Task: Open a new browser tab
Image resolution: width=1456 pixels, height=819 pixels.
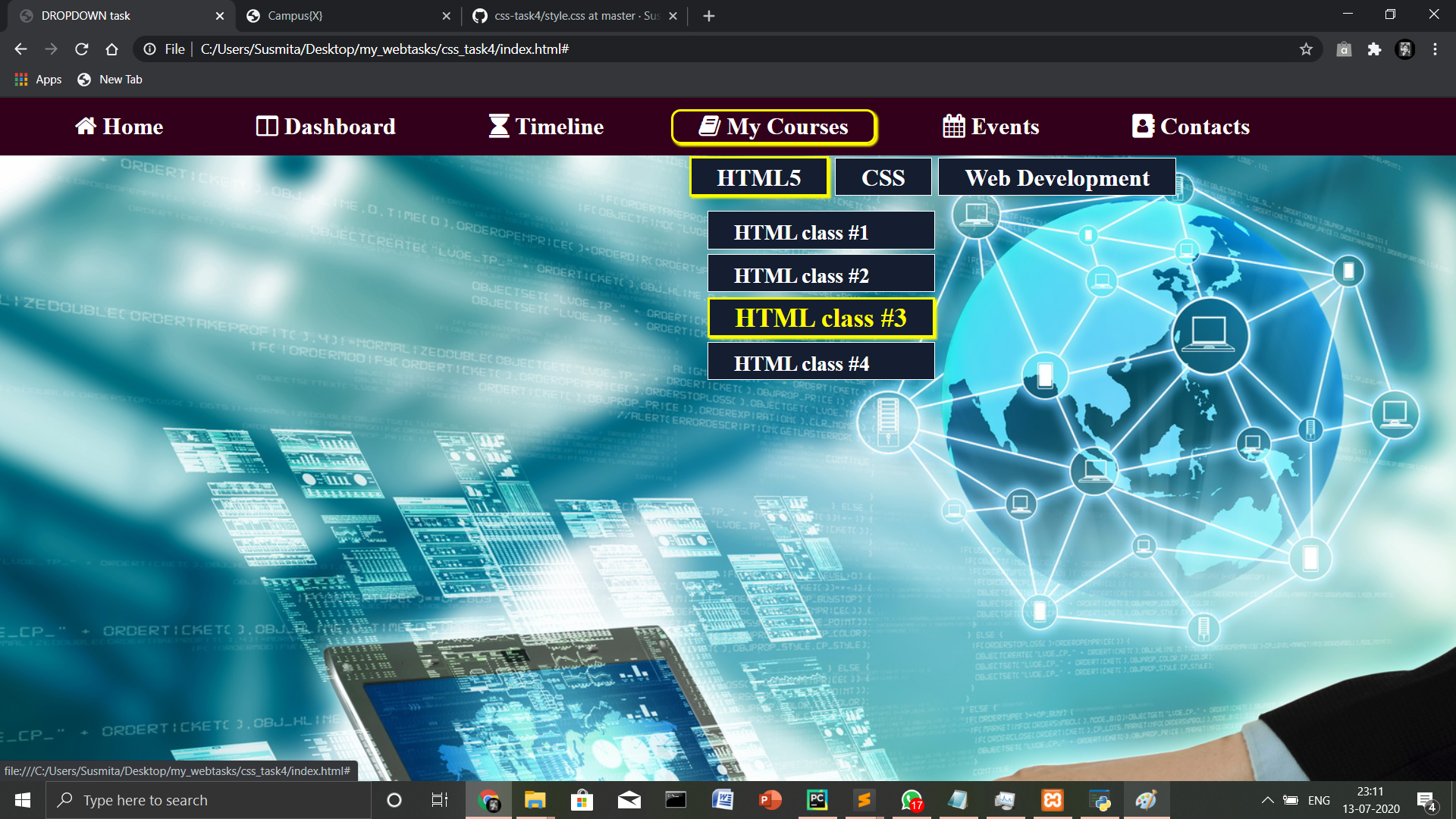Action: (709, 16)
